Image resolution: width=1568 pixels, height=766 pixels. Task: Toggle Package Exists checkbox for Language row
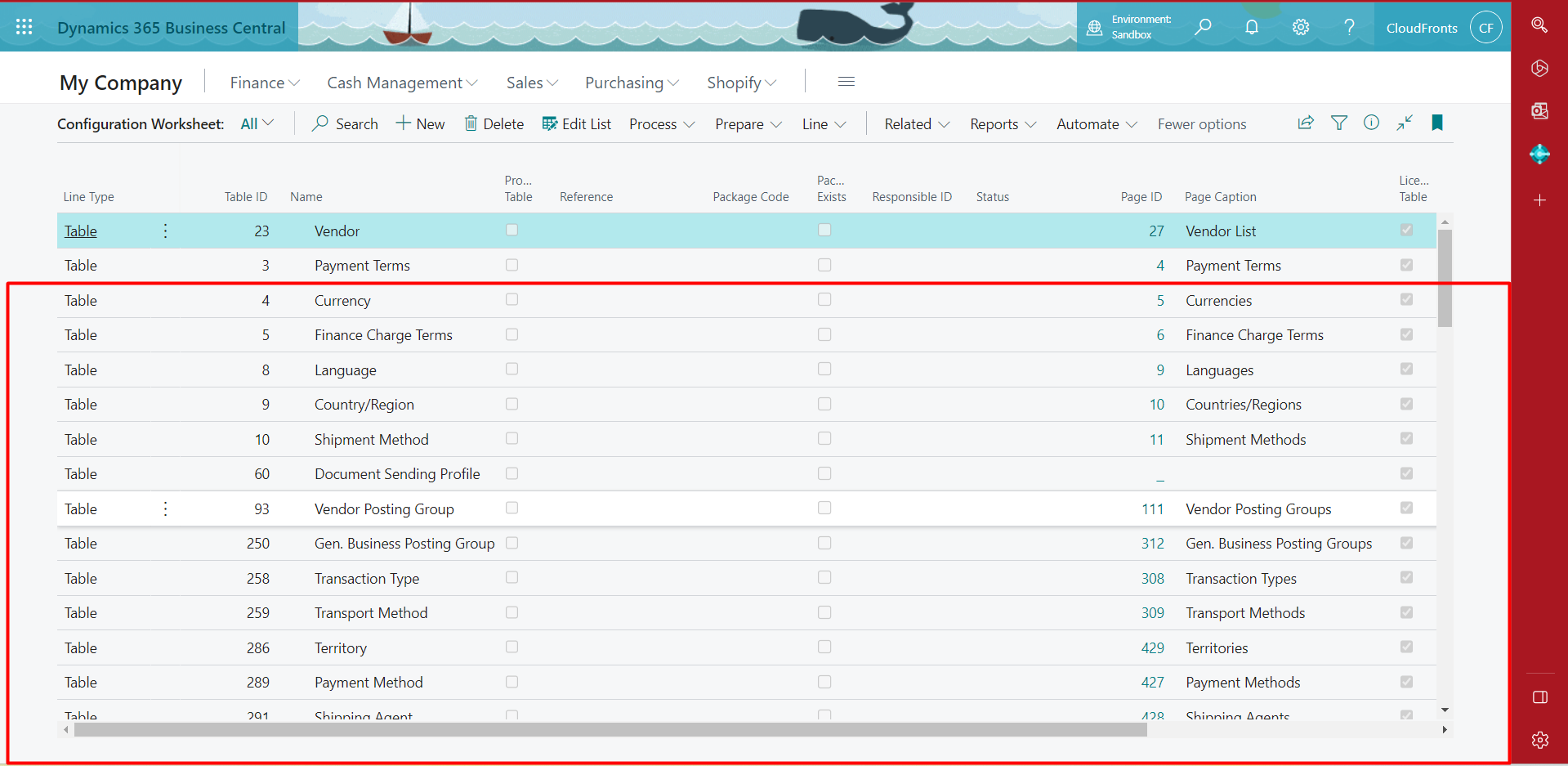(824, 369)
